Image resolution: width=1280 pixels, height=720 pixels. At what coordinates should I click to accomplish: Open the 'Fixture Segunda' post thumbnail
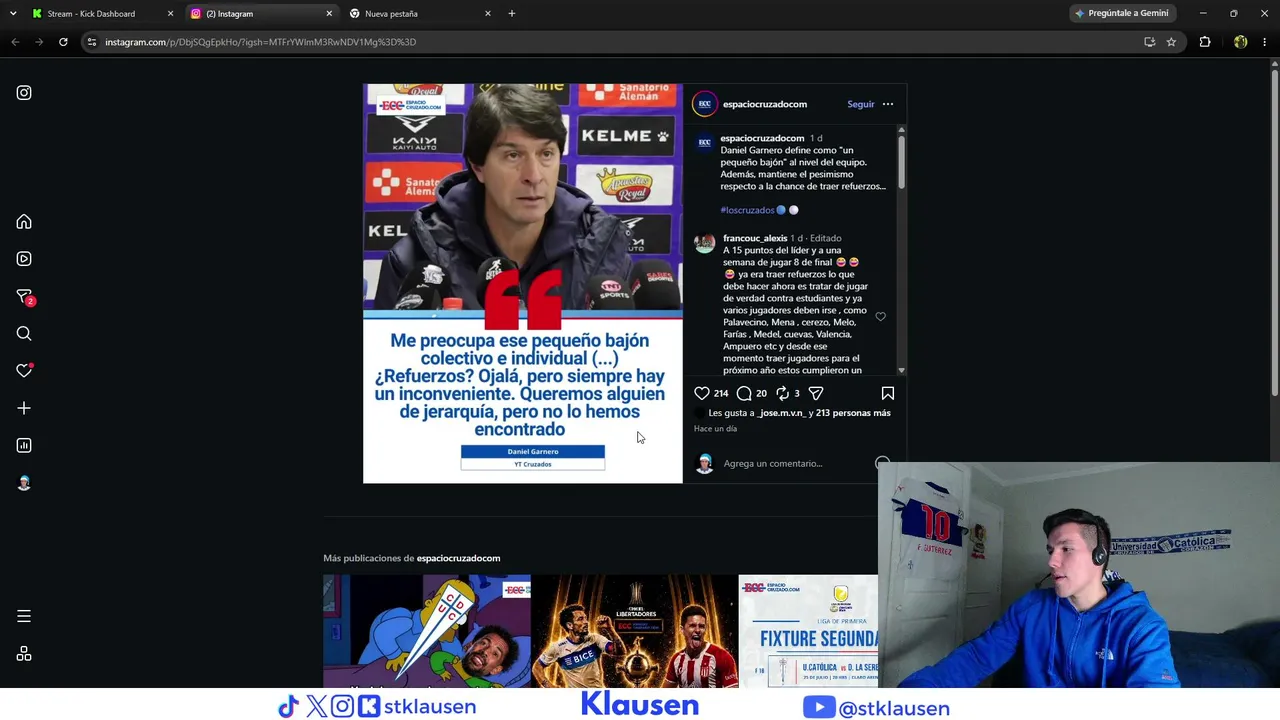click(x=808, y=631)
